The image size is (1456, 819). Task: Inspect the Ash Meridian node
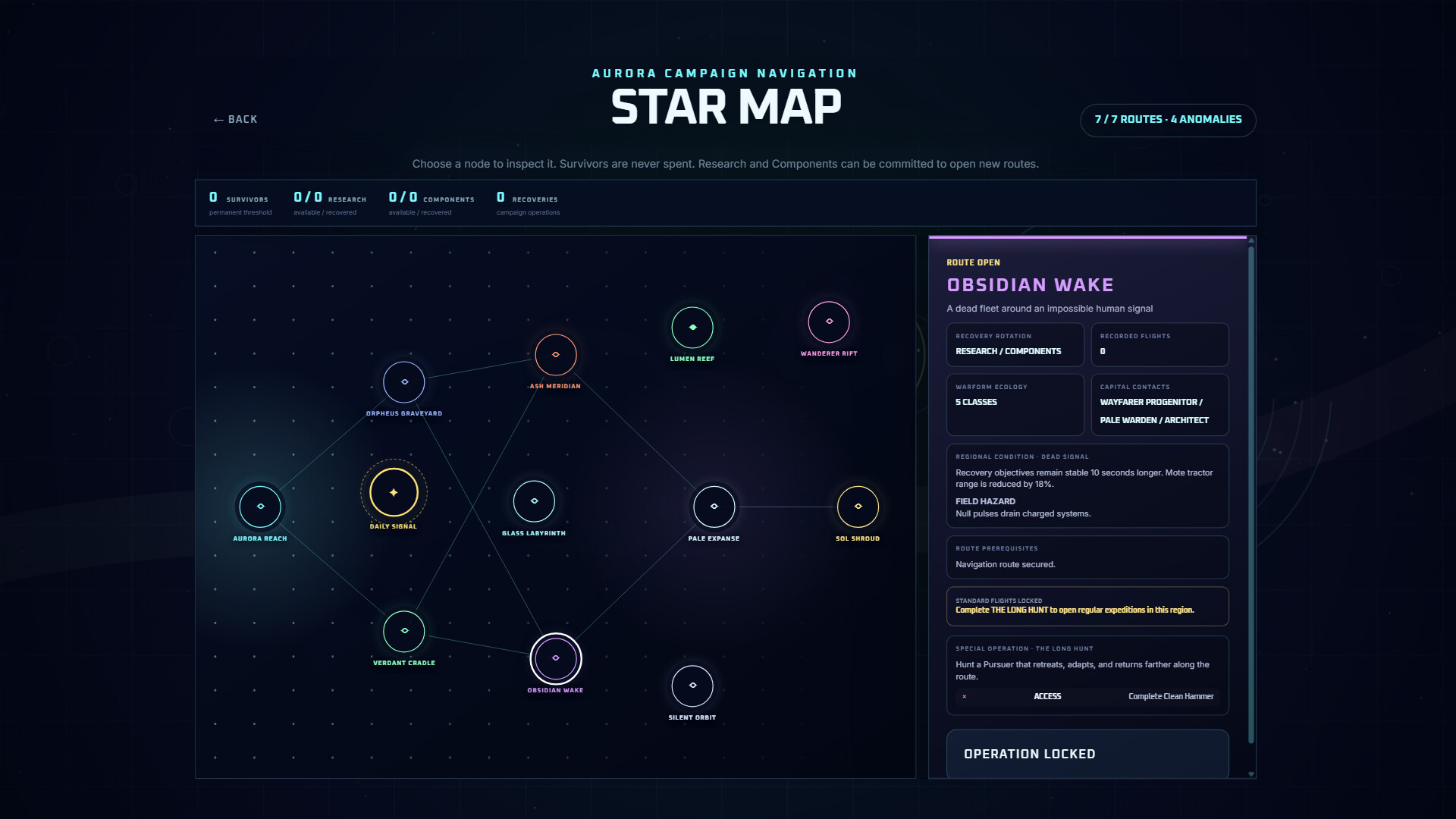pos(556,355)
